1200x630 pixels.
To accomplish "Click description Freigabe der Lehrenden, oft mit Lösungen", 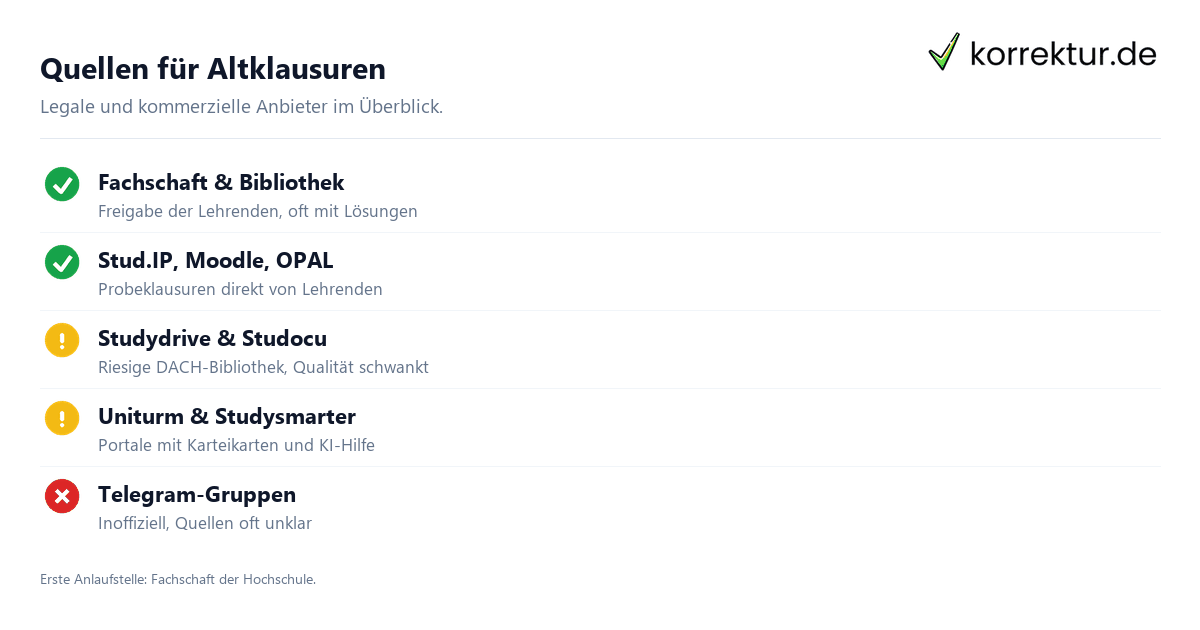I will (258, 212).
